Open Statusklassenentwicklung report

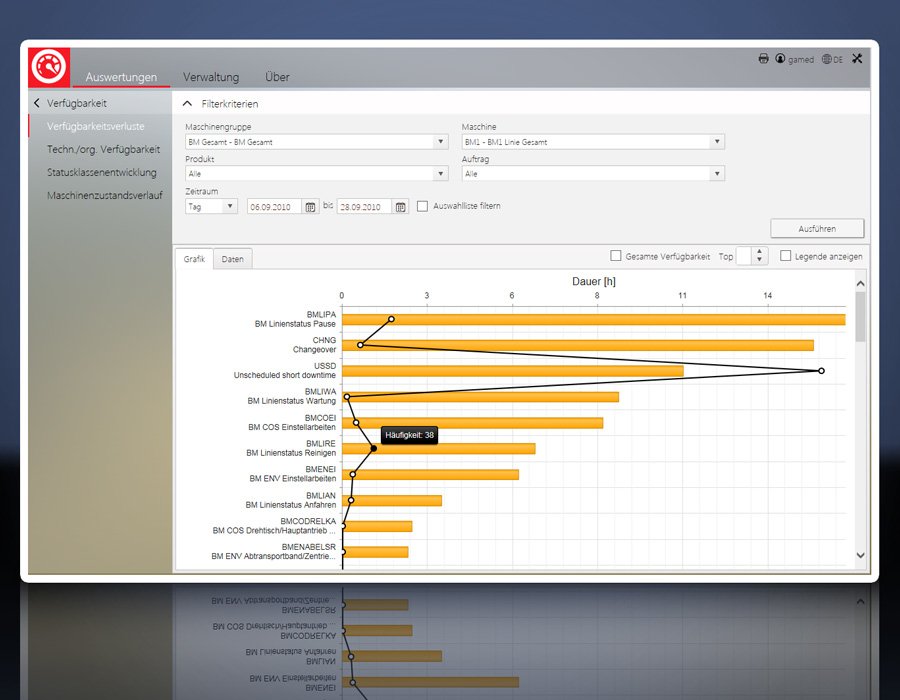[102, 172]
